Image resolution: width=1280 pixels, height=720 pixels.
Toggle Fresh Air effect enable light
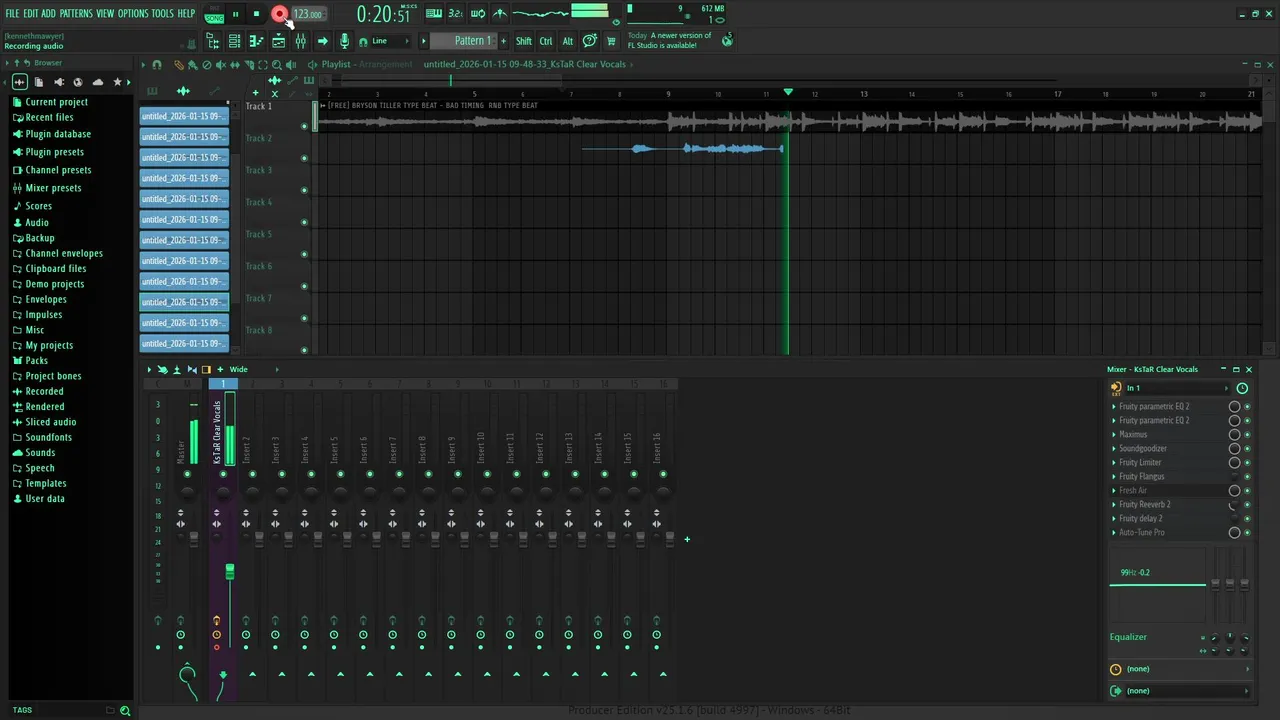1247,491
